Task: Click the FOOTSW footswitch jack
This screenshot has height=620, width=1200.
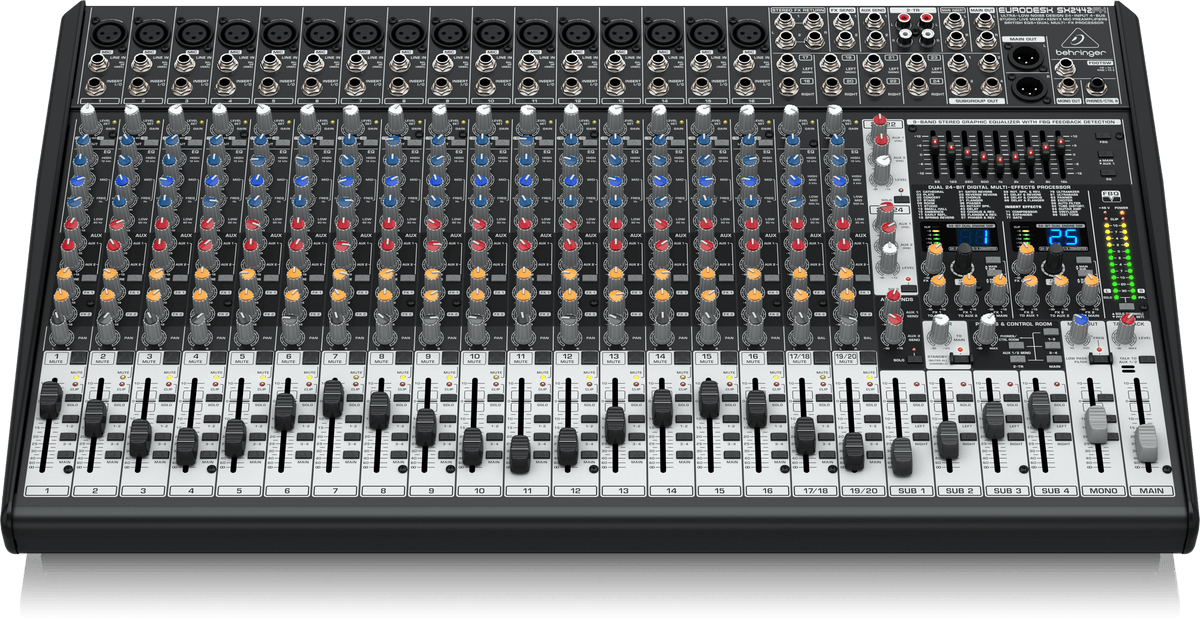Action: tap(1065, 66)
